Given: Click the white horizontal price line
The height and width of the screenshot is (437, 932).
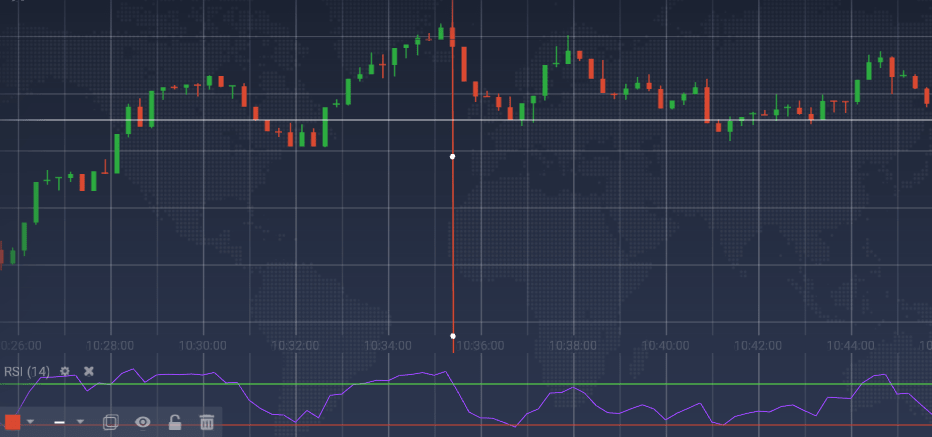Looking at the screenshot, I should [x=600, y=120].
